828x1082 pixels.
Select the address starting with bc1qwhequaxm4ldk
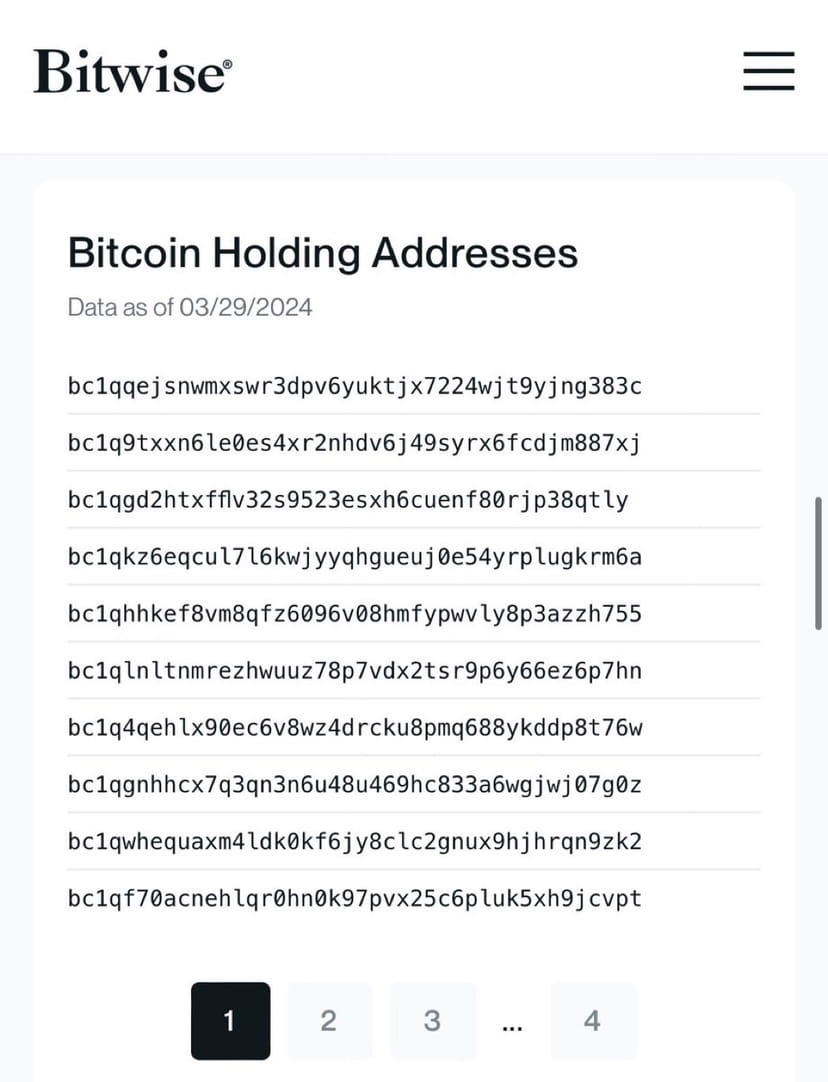pos(354,842)
